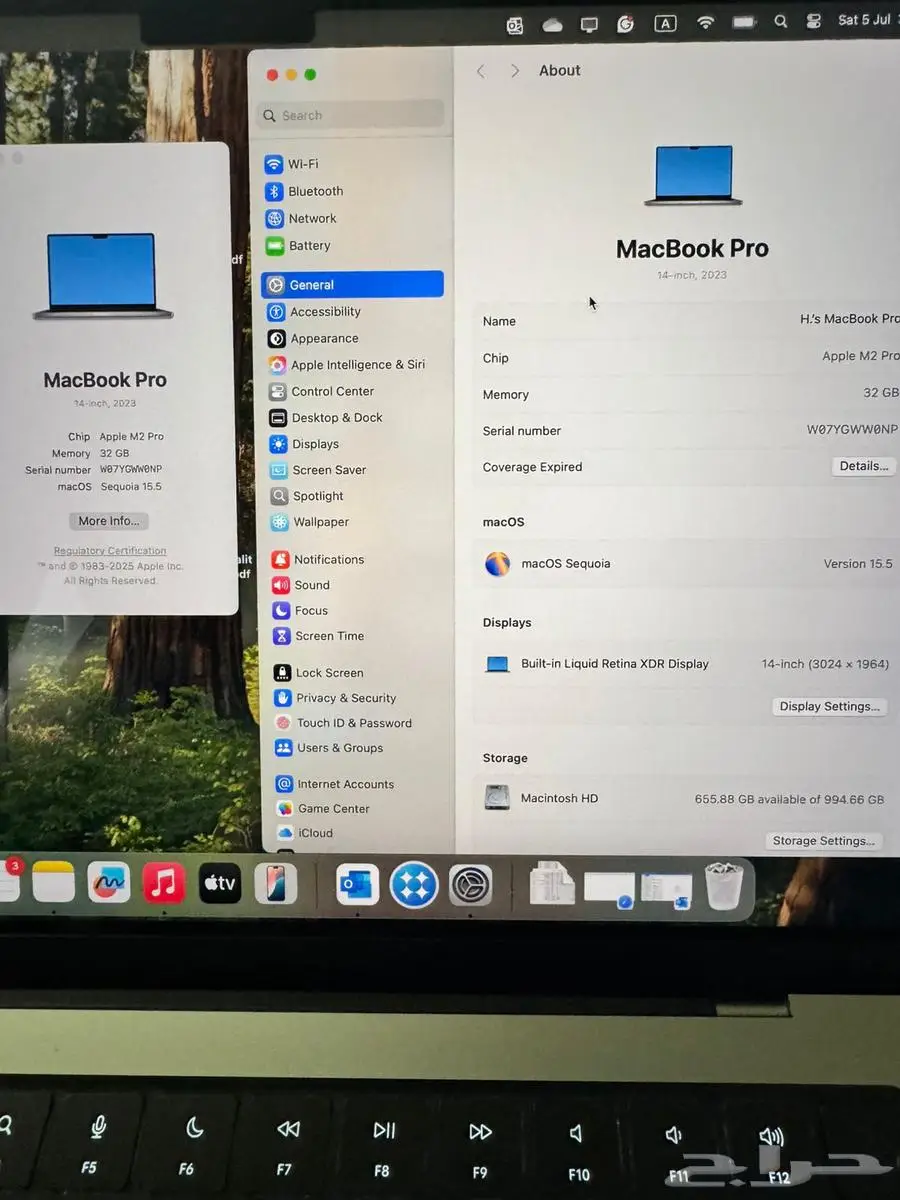Open Appearance settings
This screenshot has width=900, height=1200.
[x=313, y=338]
